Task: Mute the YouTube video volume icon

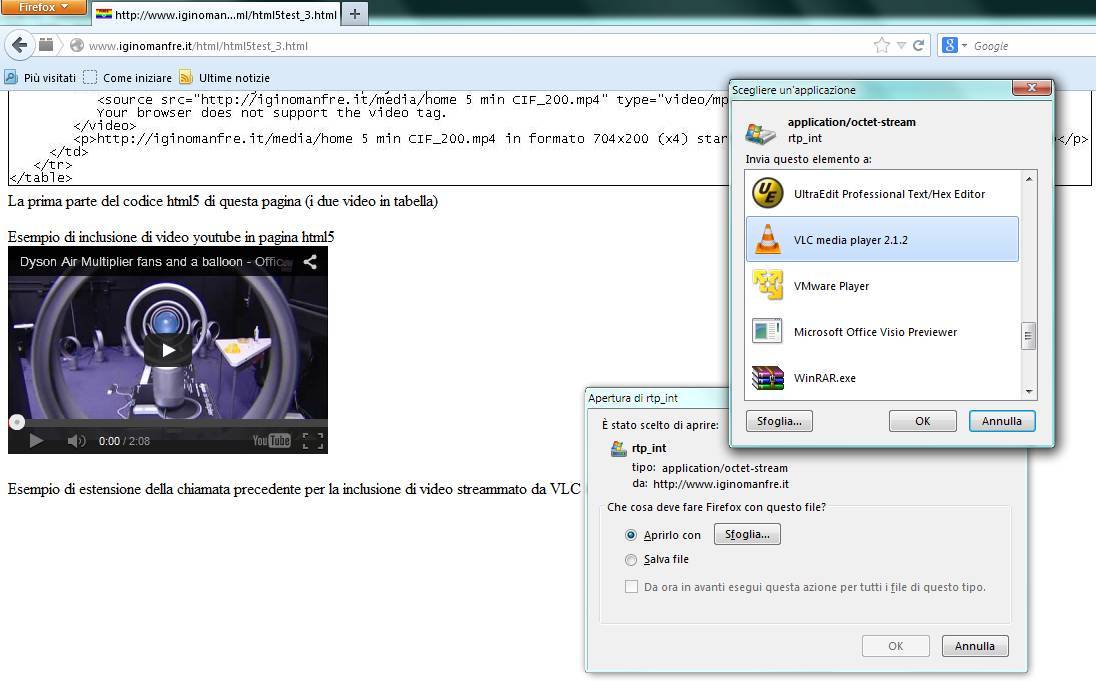Action: click(x=76, y=440)
